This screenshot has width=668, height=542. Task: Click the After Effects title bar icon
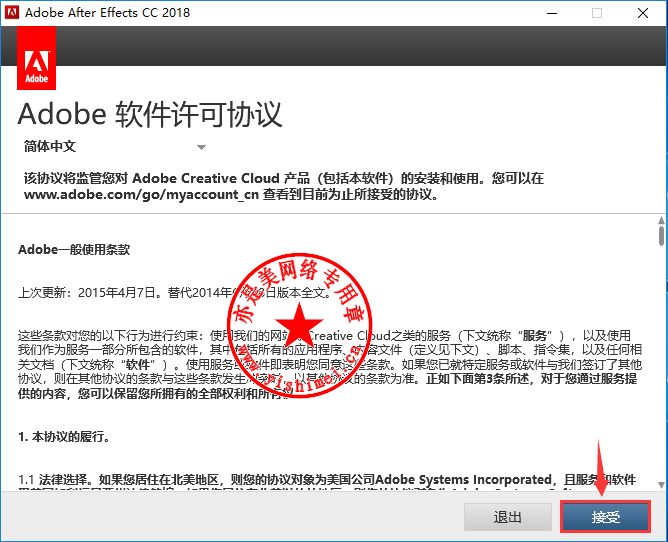[12, 13]
